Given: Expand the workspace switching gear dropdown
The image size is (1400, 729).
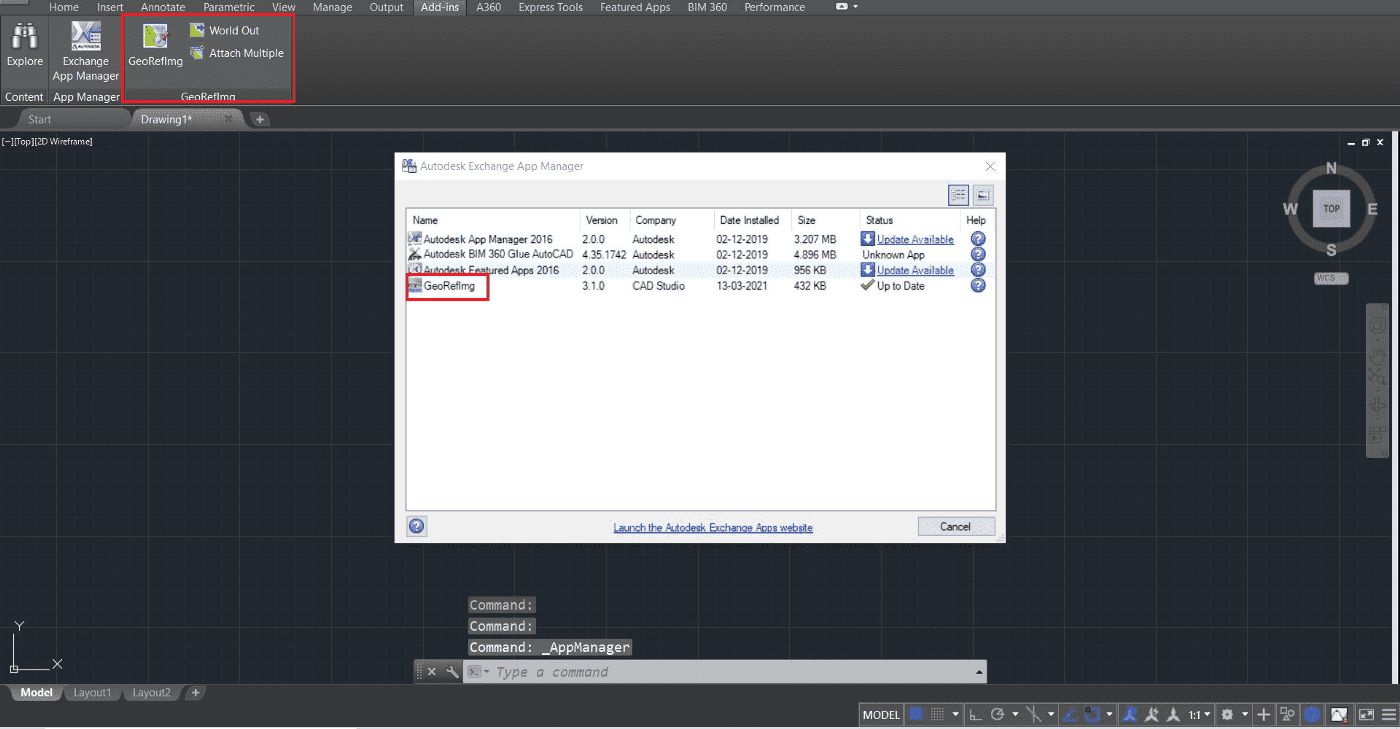Looking at the screenshot, I should click(1245, 715).
